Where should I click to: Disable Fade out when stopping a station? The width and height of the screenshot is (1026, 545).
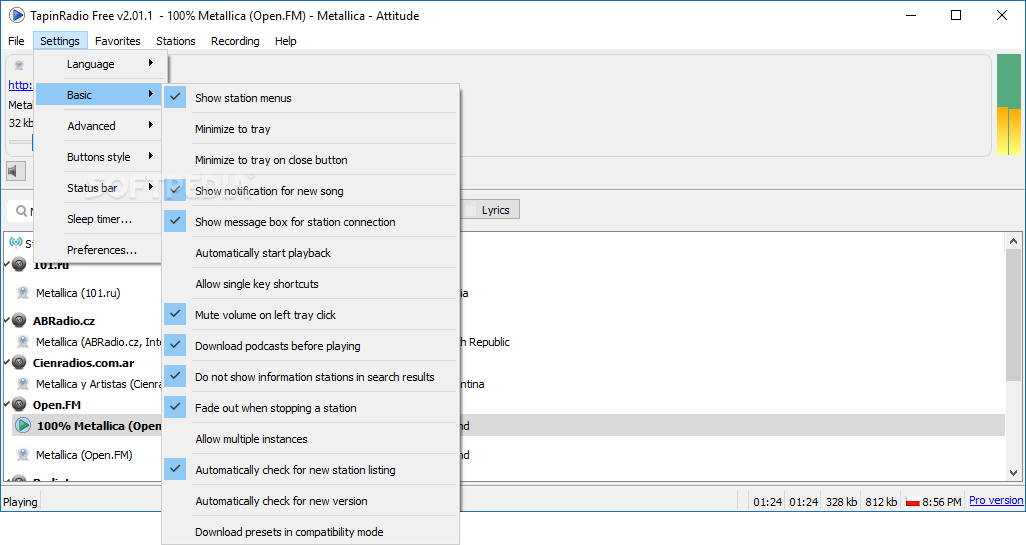pos(311,408)
